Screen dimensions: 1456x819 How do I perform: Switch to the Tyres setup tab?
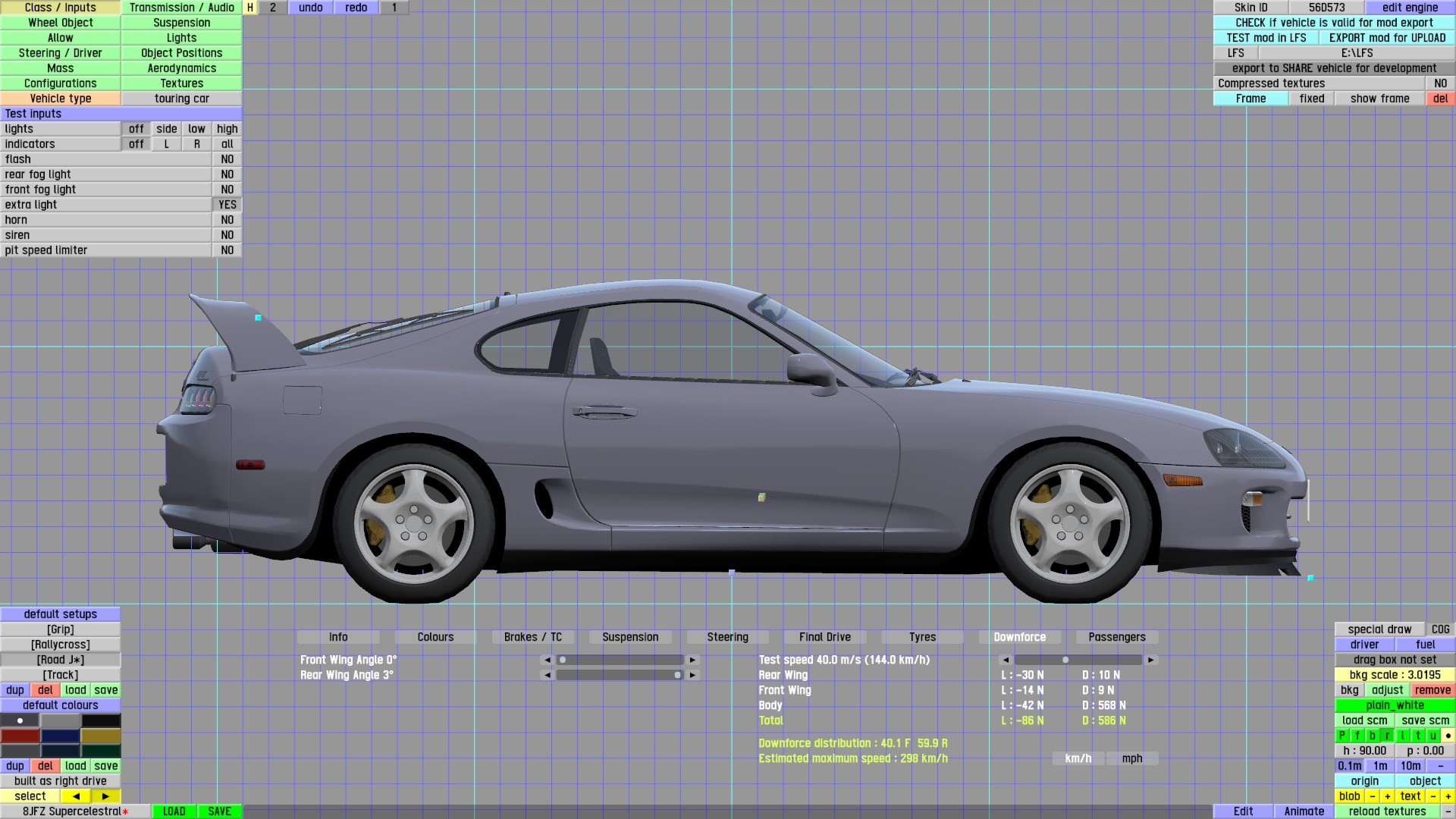click(922, 637)
